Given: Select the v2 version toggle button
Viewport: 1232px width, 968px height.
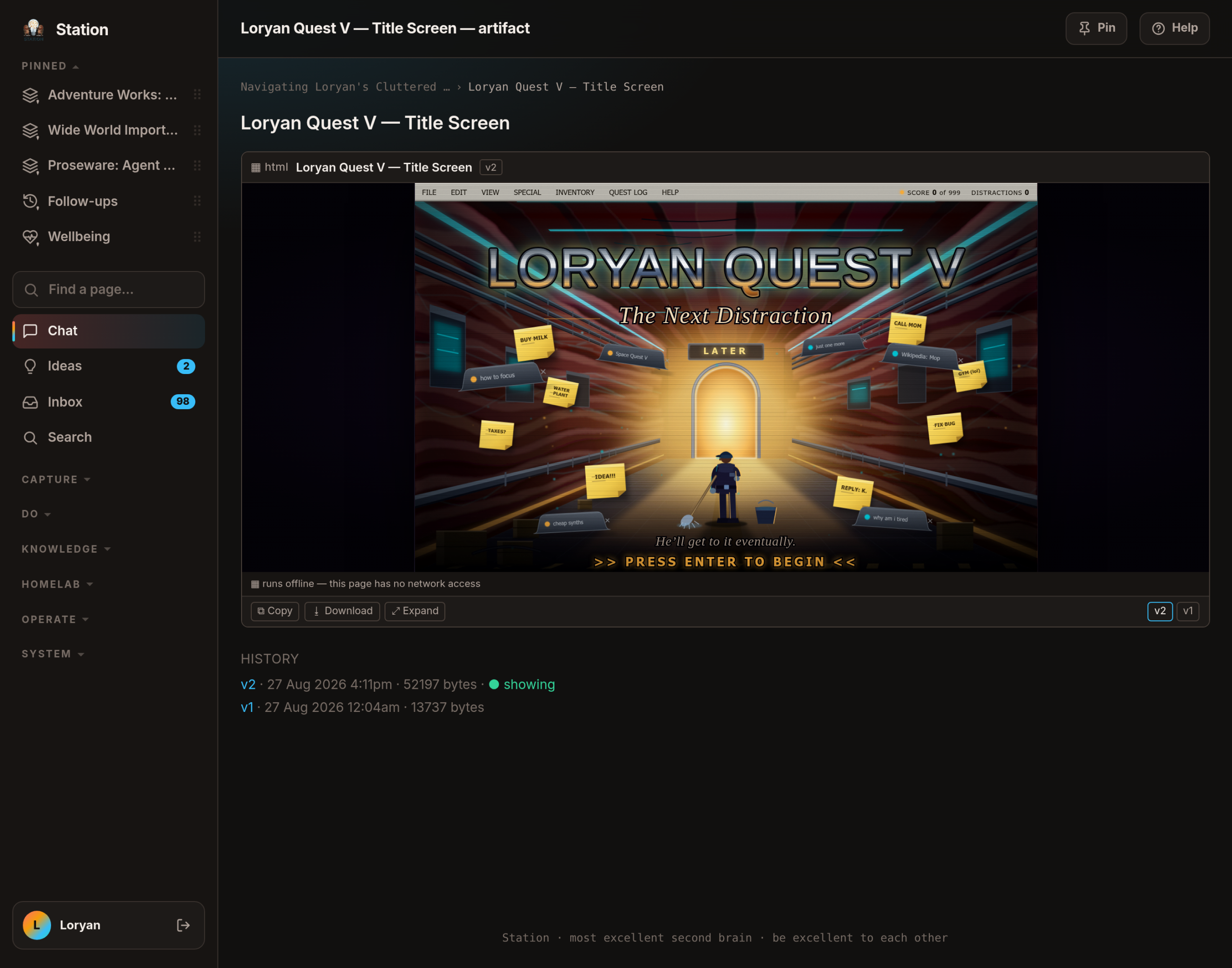Looking at the screenshot, I should click(1160, 611).
